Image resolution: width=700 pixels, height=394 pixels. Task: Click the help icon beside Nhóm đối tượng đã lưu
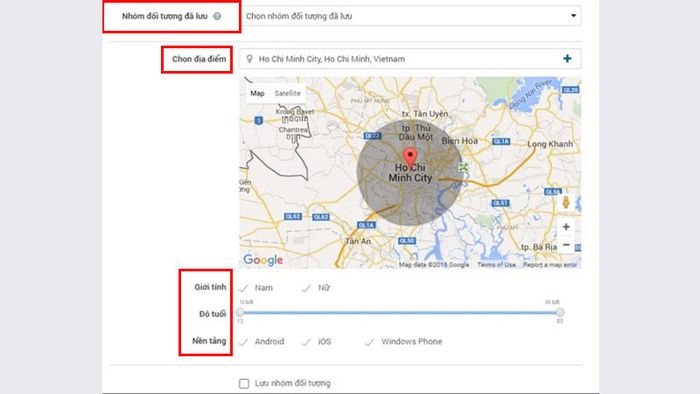click(x=217, y=16)
